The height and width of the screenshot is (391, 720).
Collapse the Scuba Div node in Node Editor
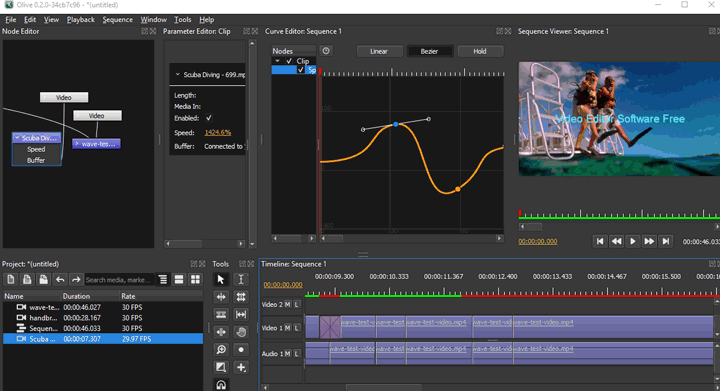tap(17, 138)
